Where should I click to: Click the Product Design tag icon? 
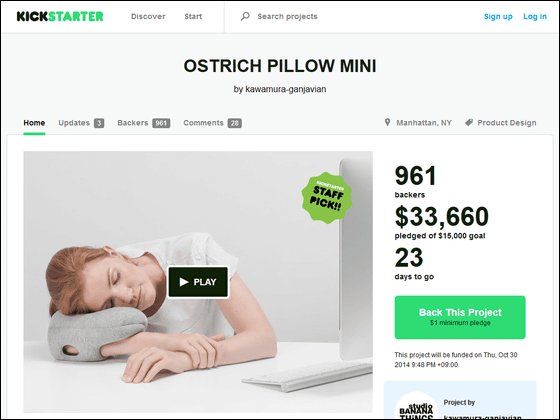pyautogui.click(x=469, y=122)
